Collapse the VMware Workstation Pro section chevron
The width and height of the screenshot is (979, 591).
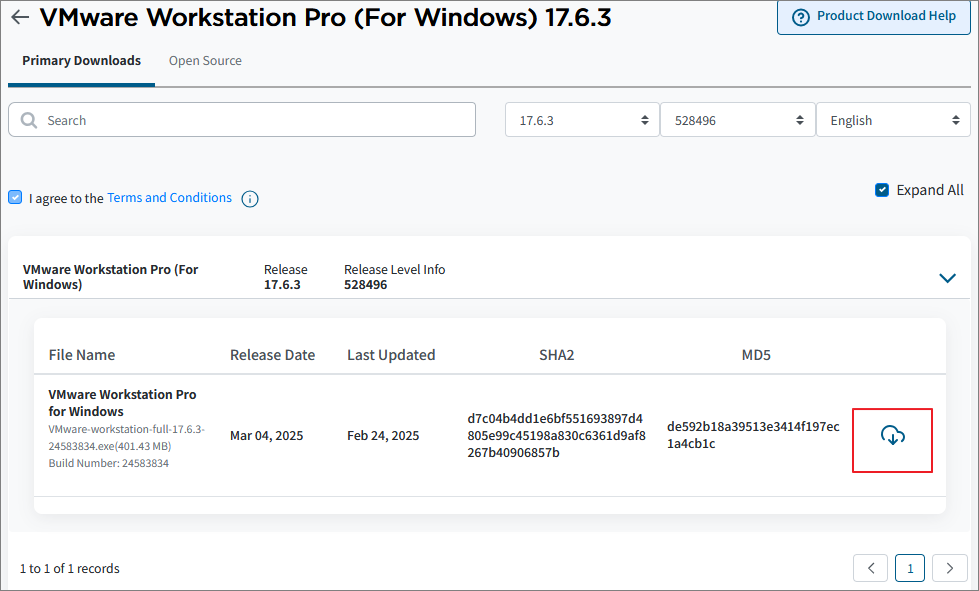click(947, 278)
